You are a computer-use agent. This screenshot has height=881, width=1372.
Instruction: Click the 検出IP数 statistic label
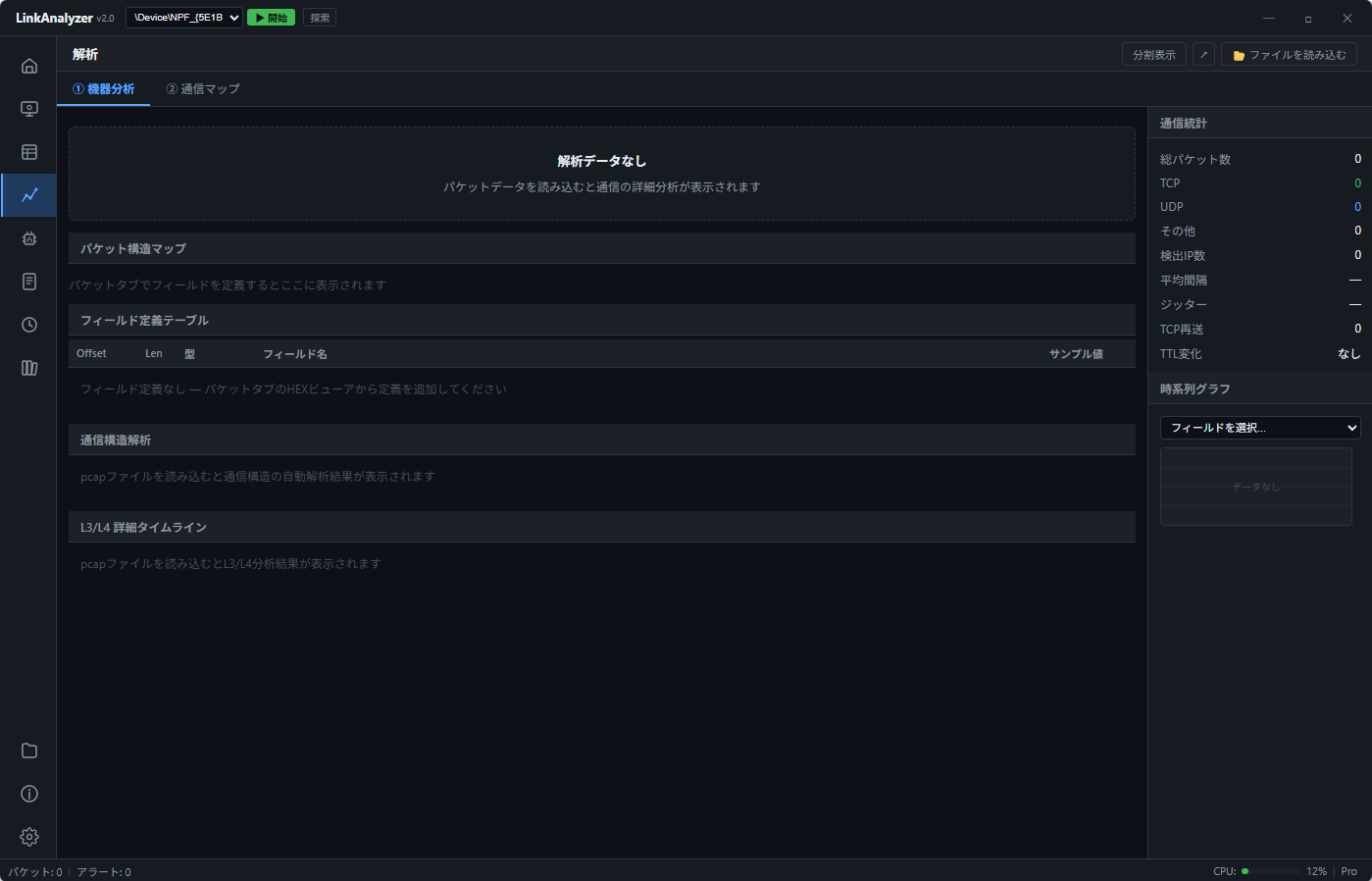click(1183, 256)
